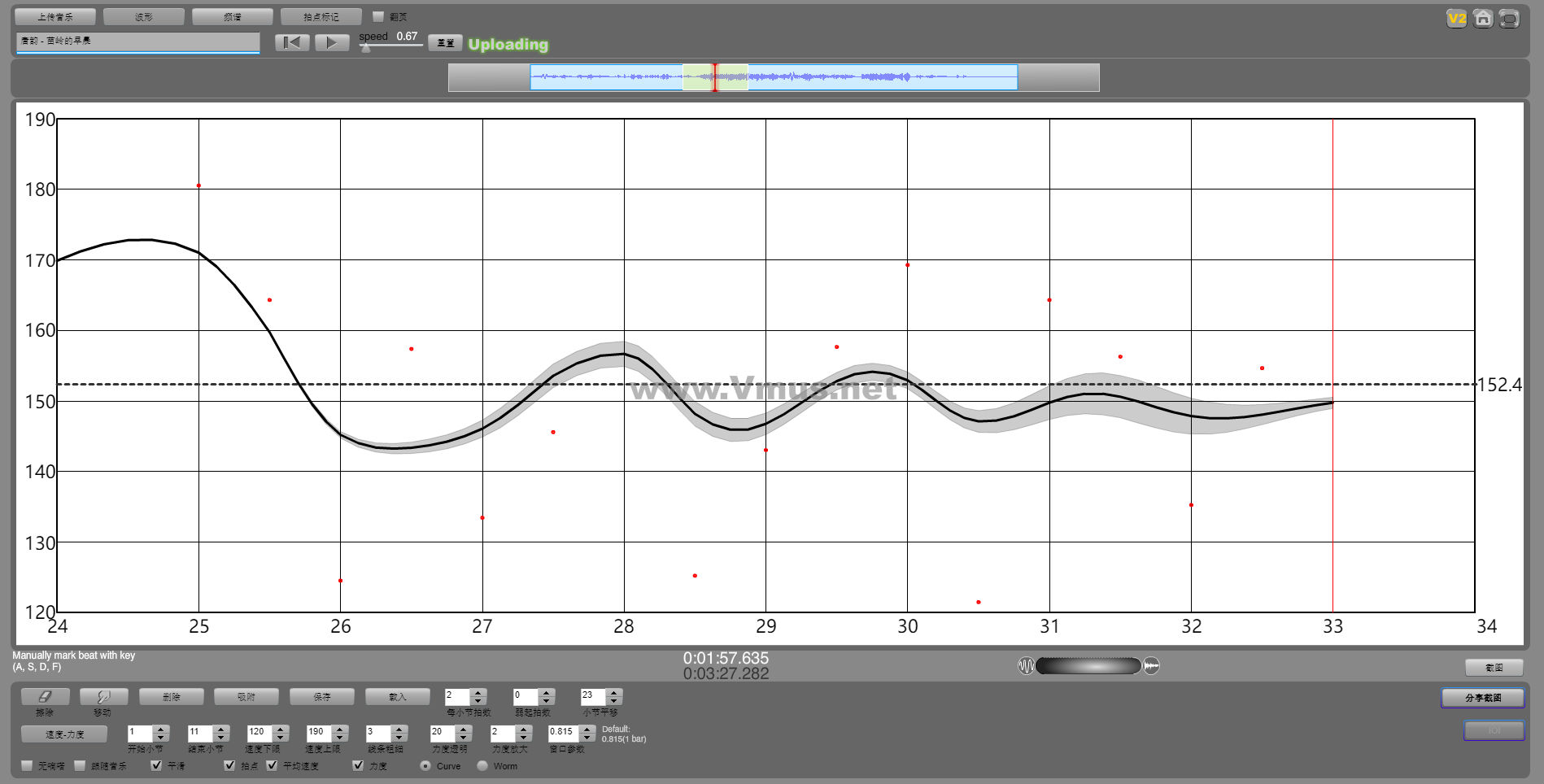
Task: Select the move (移动) tool
Action: (103, 697)
